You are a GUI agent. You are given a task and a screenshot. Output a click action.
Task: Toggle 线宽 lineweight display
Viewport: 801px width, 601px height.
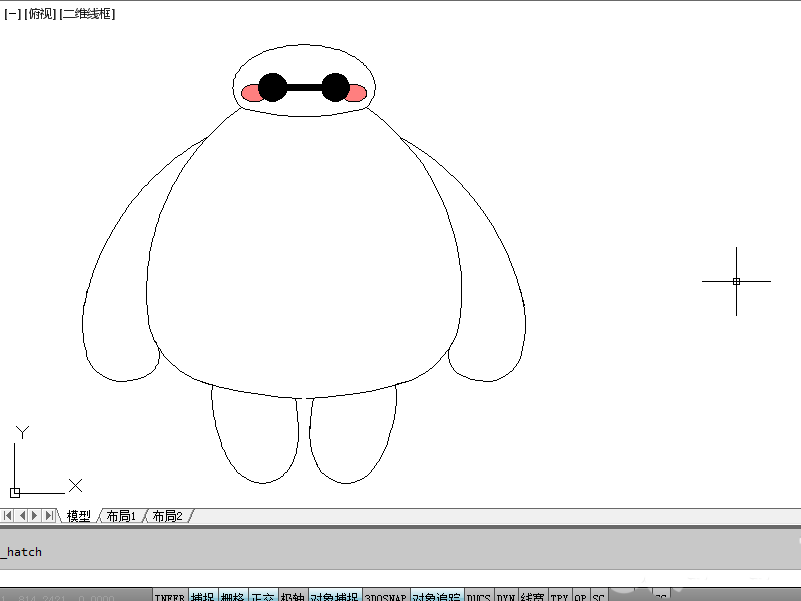(x=533, y=596)
